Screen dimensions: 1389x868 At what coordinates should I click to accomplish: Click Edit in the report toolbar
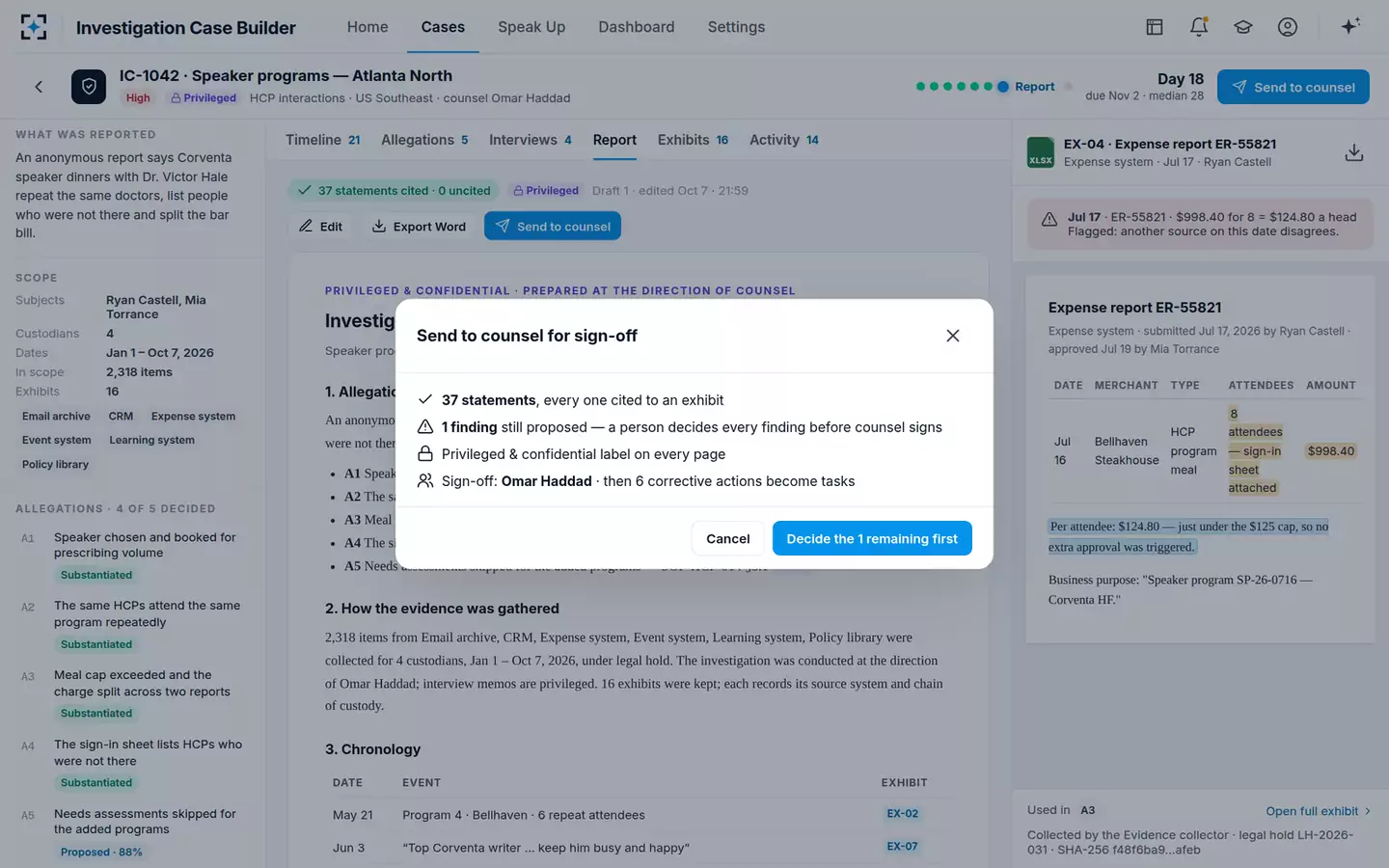tap(321, 226)
